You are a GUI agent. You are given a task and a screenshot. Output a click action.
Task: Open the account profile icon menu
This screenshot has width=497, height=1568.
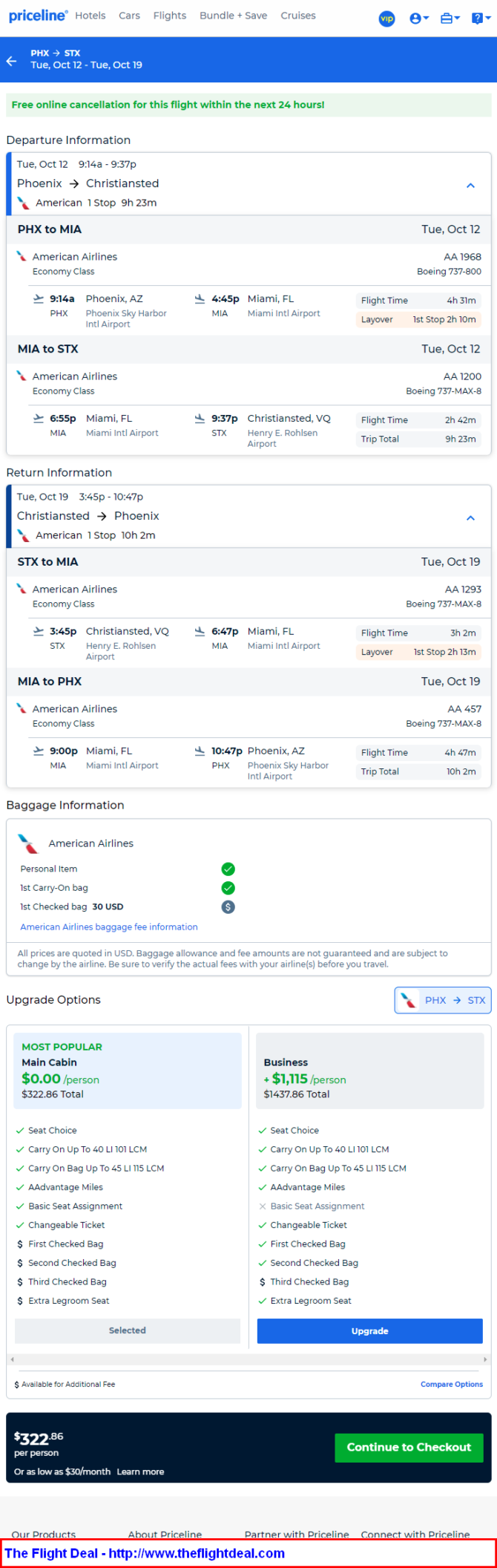point(419,18)
